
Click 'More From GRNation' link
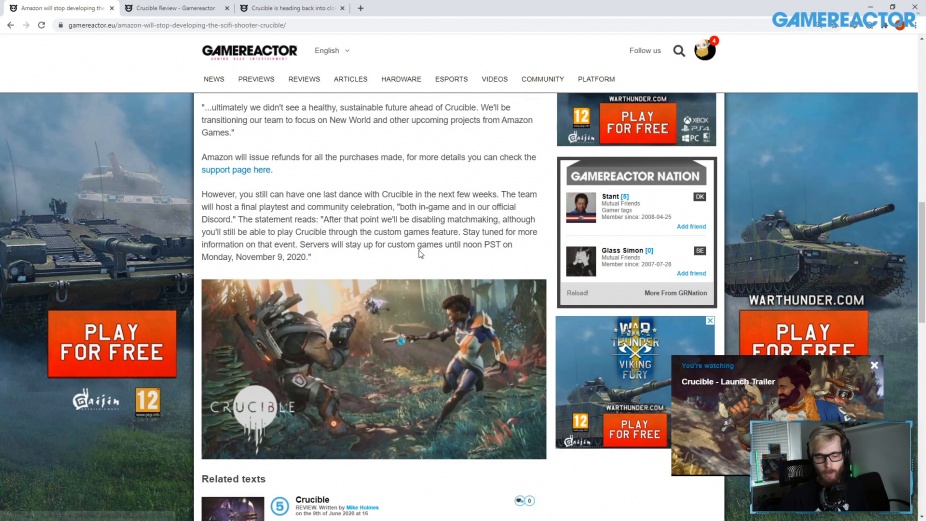(676, 293)
